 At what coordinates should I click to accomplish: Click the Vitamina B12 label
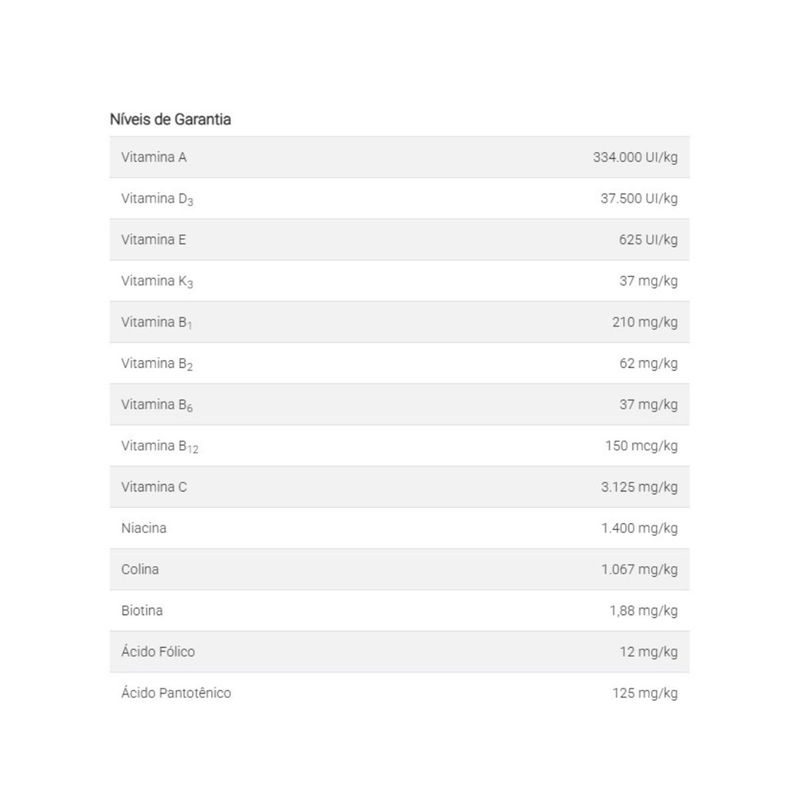coord(160,447)
